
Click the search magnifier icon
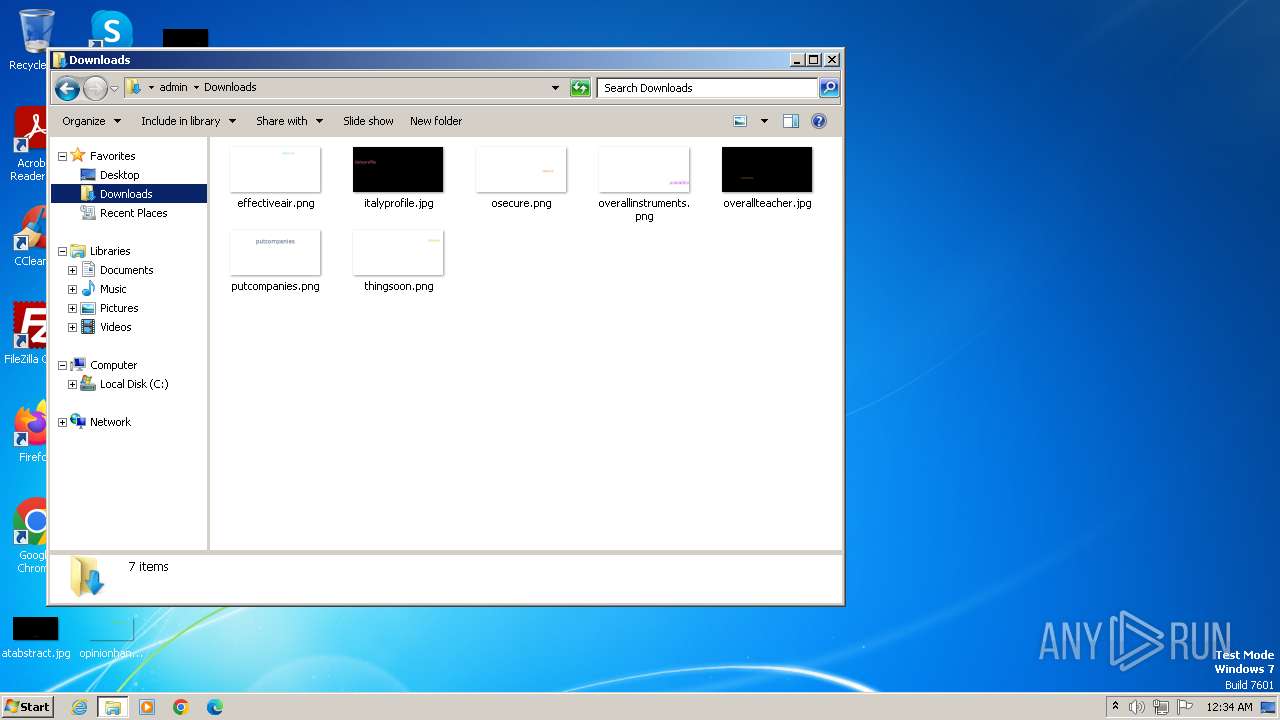pyautogui.click(x=829, y=88)
